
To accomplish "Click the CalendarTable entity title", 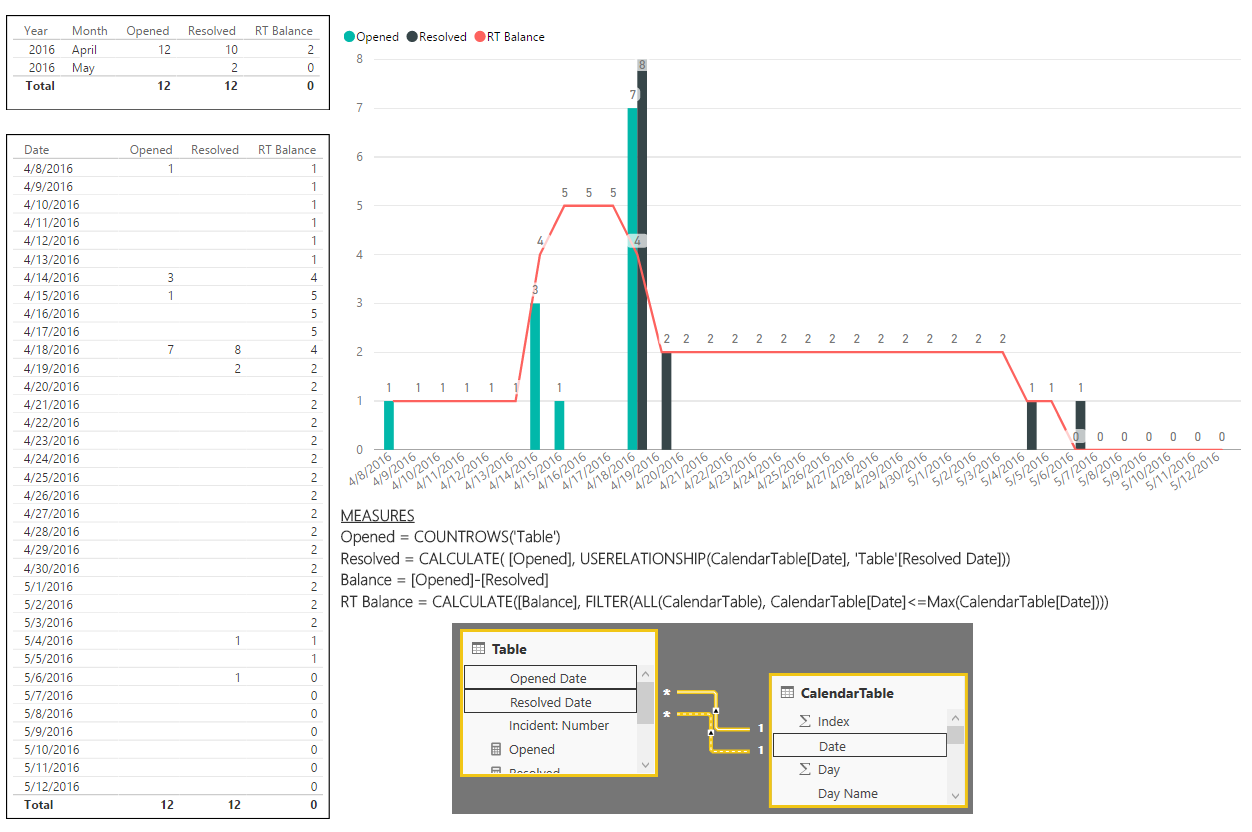I will pos(847,693).
